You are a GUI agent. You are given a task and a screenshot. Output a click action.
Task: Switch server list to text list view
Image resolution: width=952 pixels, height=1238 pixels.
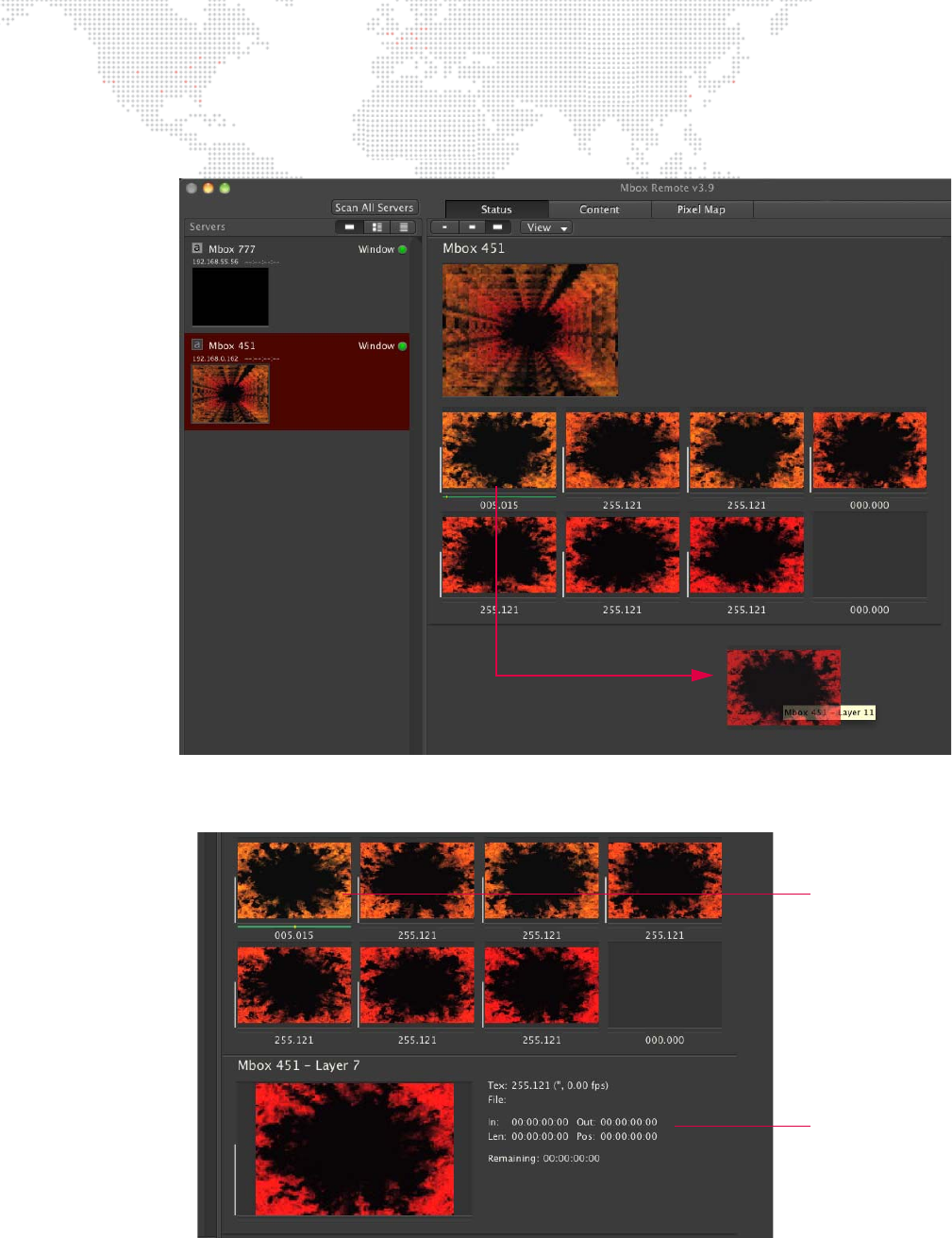[404, 227]
